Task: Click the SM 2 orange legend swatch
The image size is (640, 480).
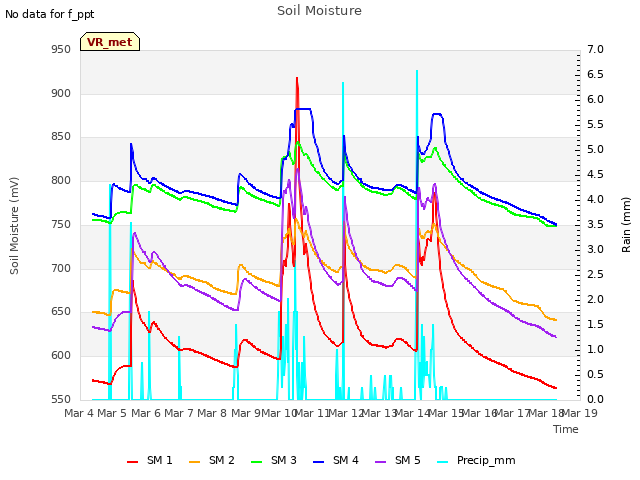Action: (x=195, y=462)
